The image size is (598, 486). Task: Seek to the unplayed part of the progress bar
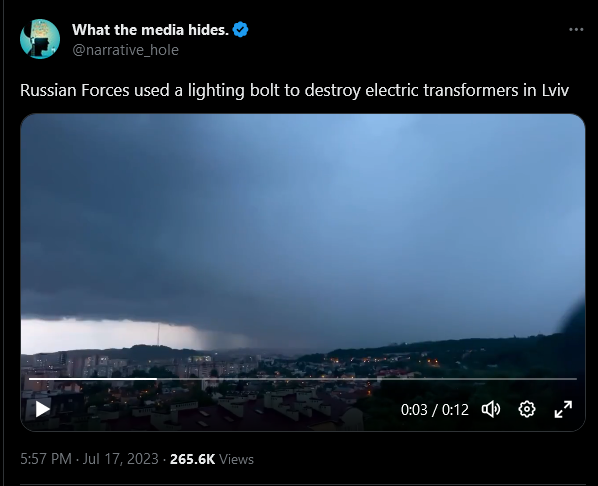point(367,379)
